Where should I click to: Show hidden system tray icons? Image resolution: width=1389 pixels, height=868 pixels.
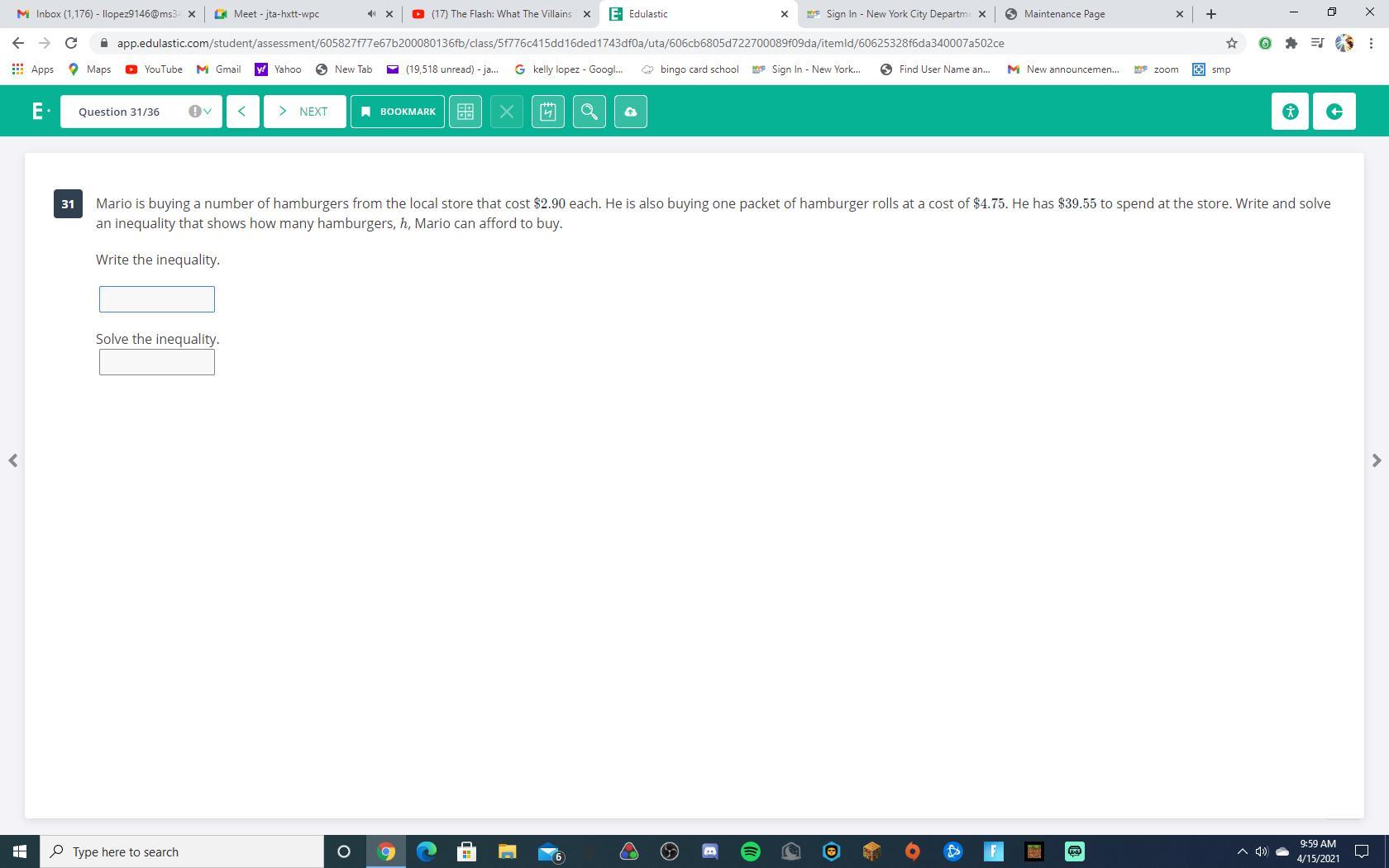coord(1242,851)
